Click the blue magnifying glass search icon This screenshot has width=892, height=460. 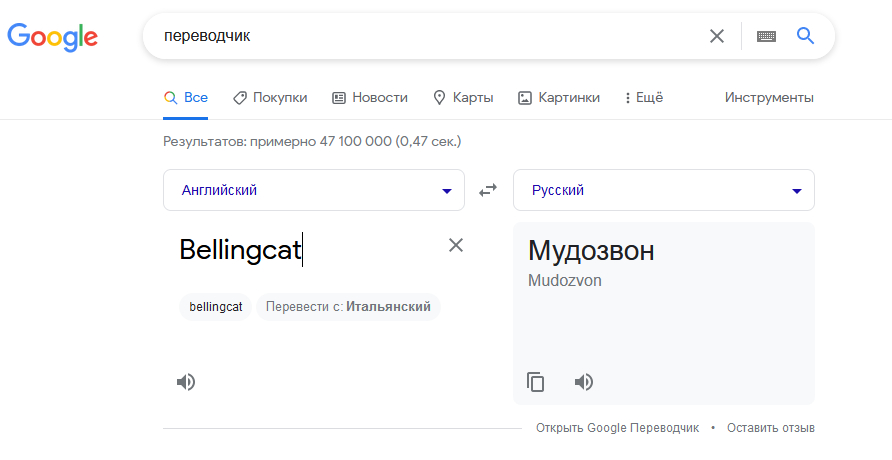[805, 36]
